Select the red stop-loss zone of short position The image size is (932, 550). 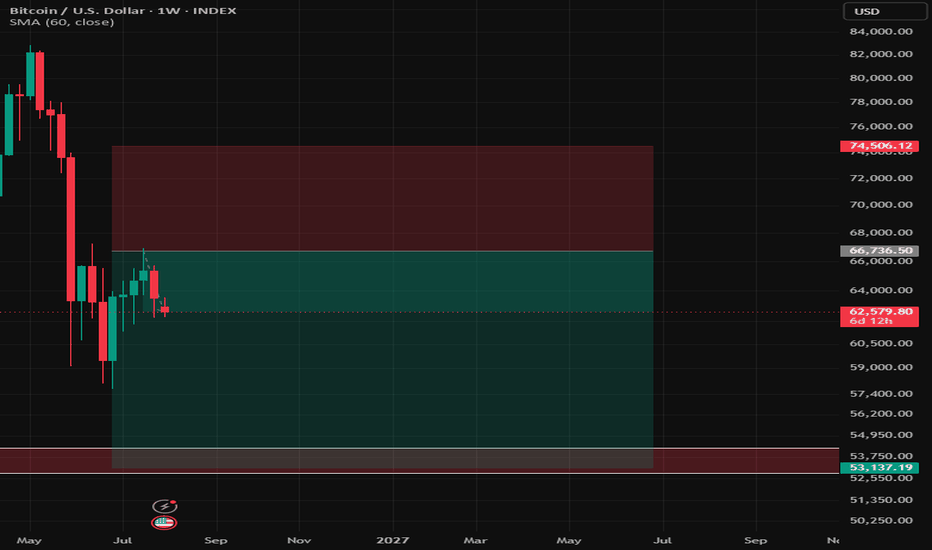[382, 198]
